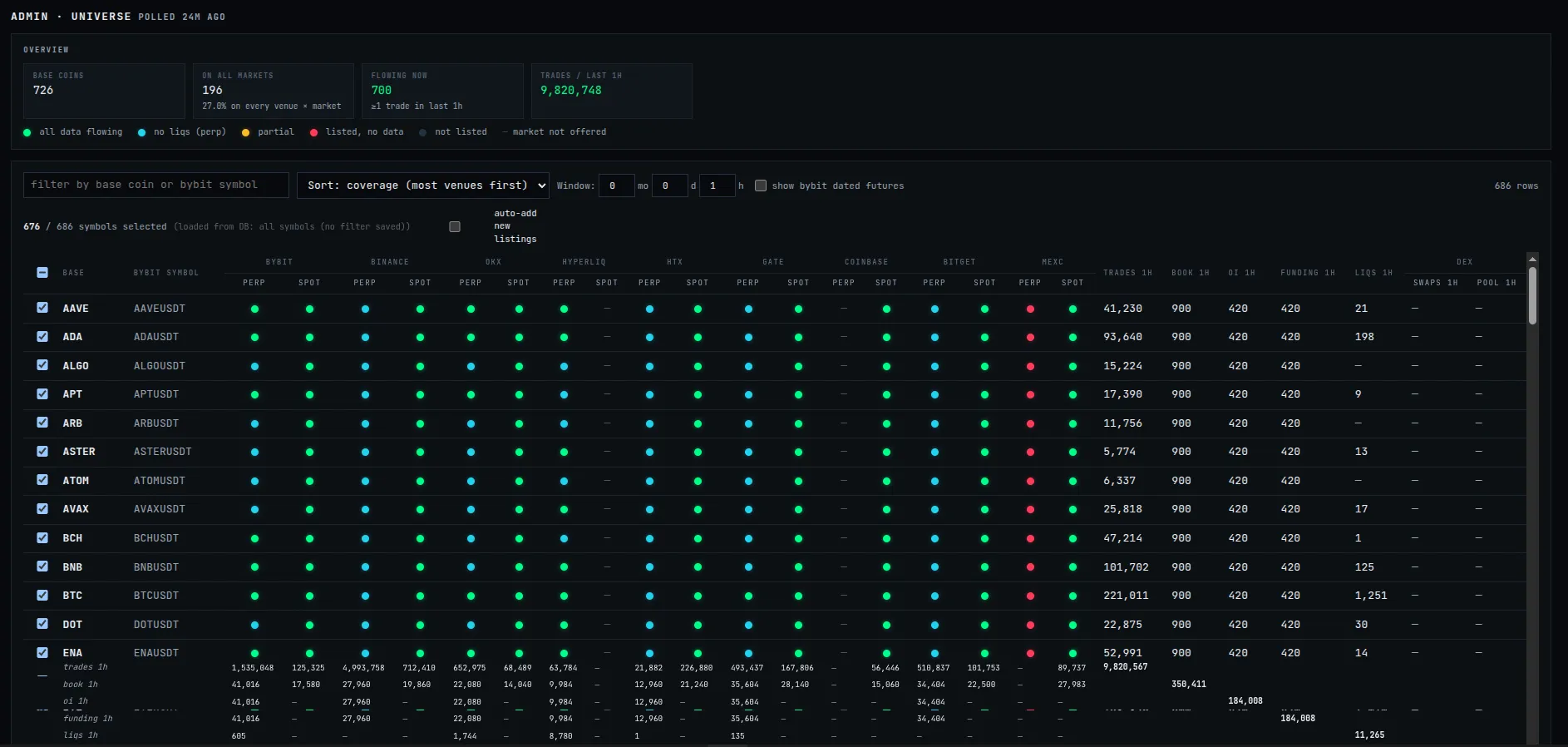Click the BYBIT SYMBOL column header
Screen dimensions: 1568x747
click(166, 273)
